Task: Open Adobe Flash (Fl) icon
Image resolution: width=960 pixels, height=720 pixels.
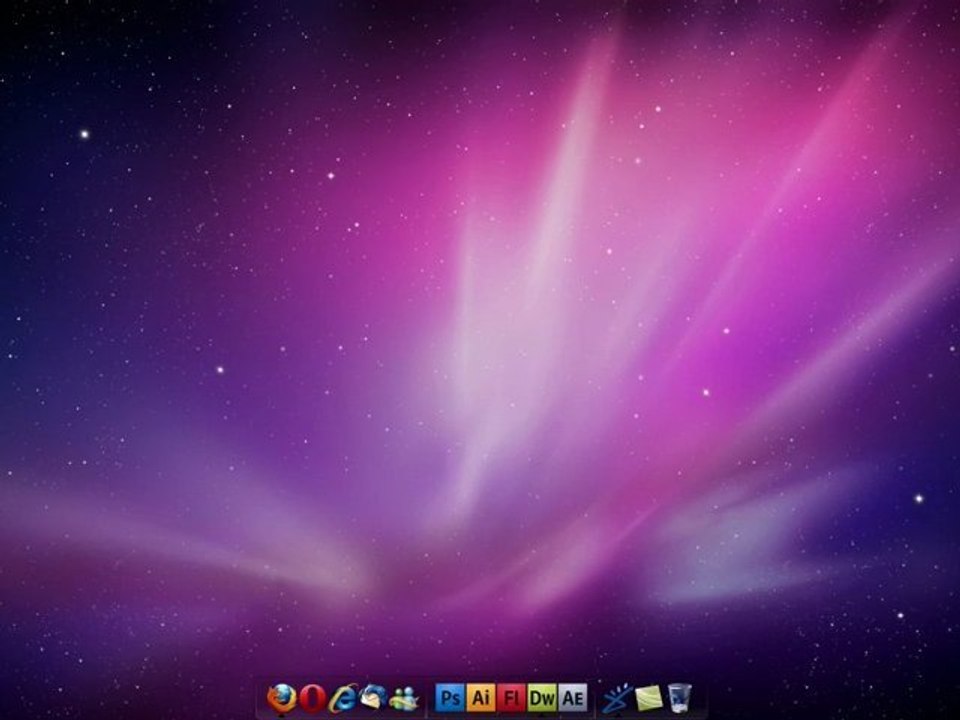Action: (x=511, y=697)
